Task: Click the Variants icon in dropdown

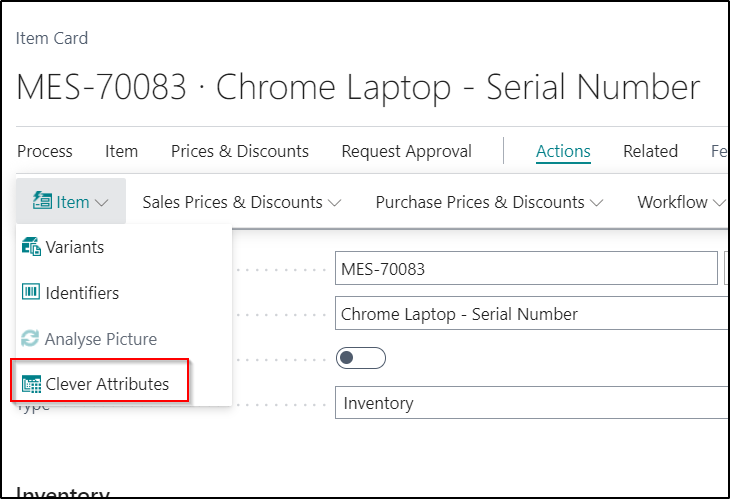Action: [x=31, y=246]
